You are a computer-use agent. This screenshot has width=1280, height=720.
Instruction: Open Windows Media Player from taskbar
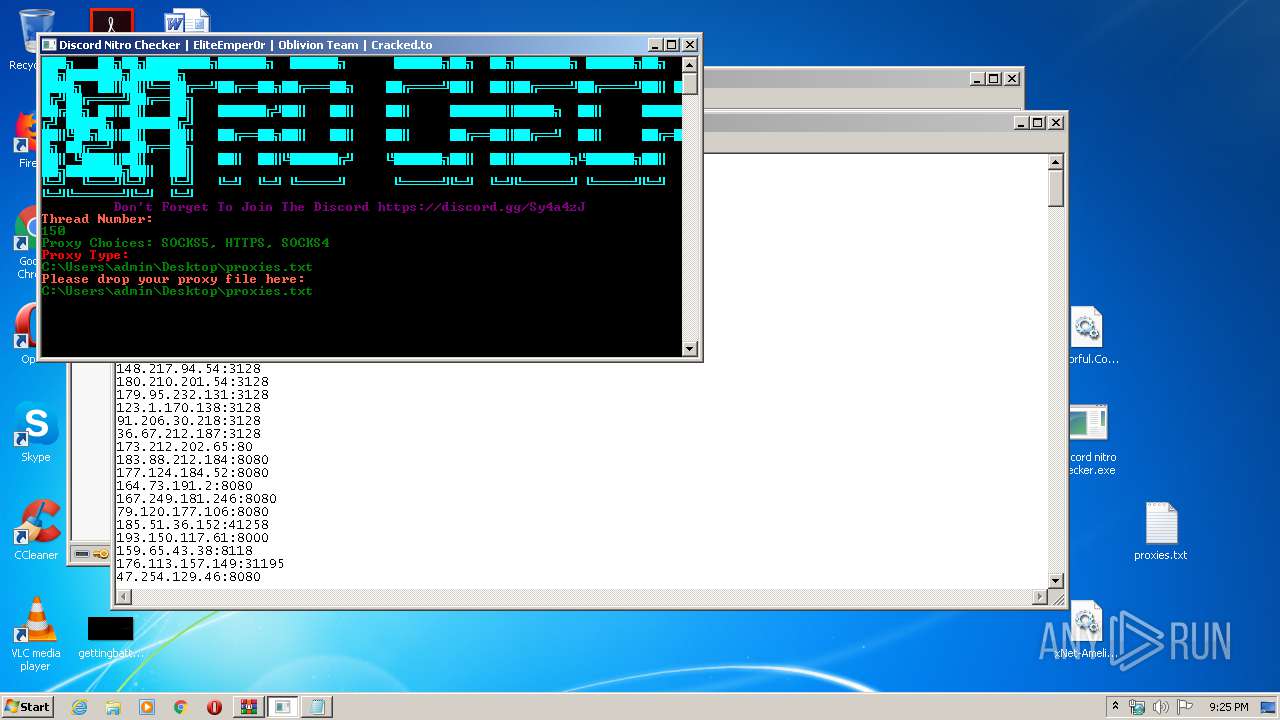click(x=147, y=707)
